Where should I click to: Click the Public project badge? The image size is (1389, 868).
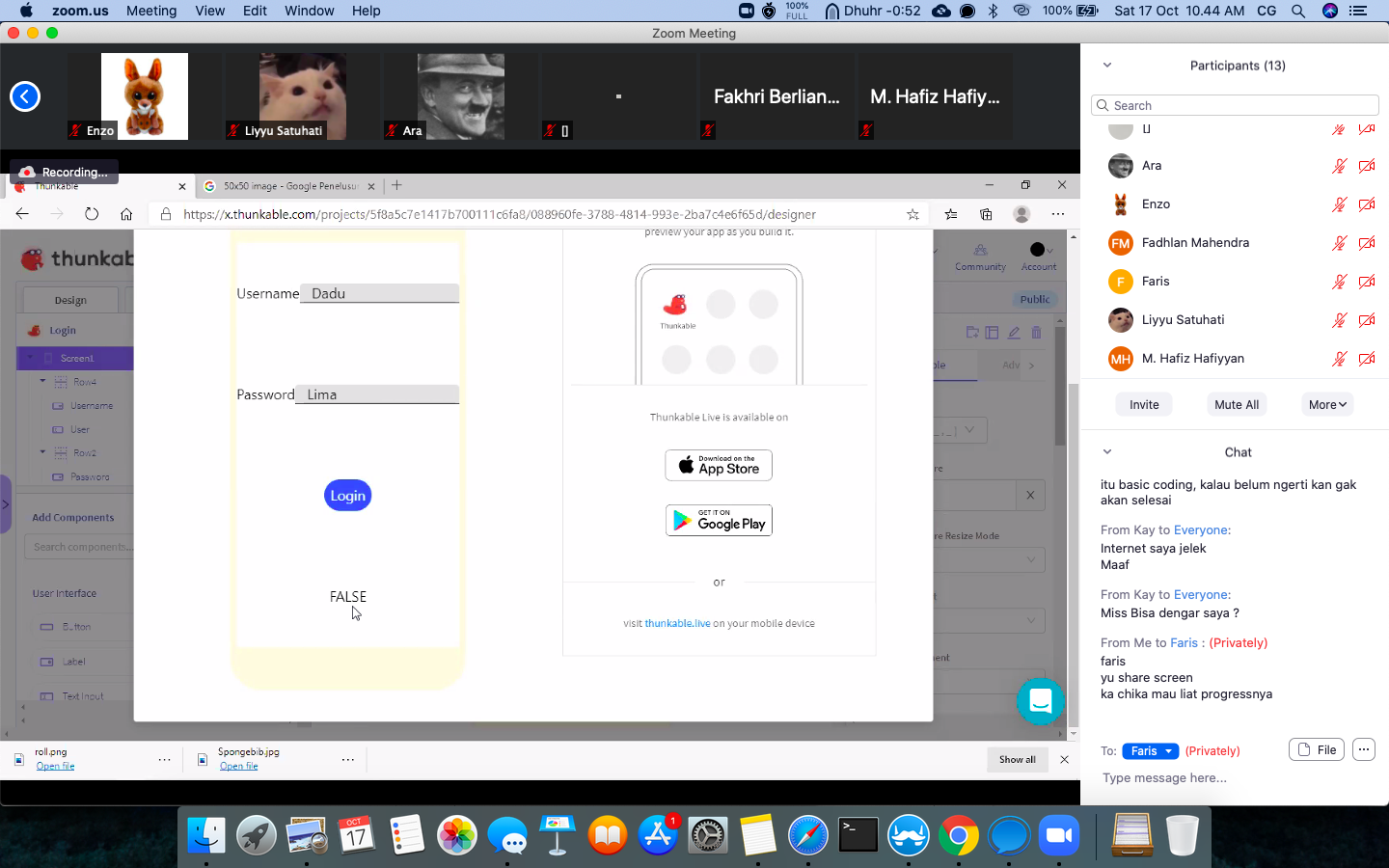click(x=1035, y=299)
